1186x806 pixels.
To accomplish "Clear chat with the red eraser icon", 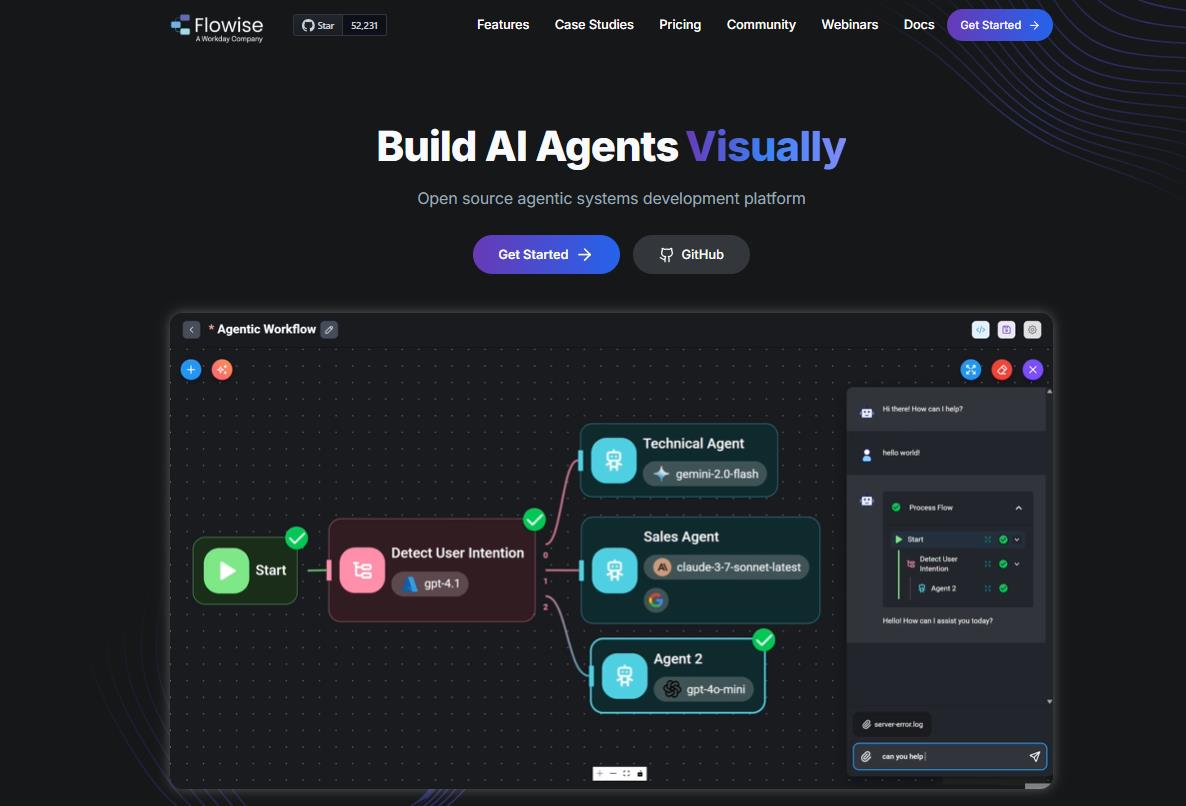I will coord(1002,370).
